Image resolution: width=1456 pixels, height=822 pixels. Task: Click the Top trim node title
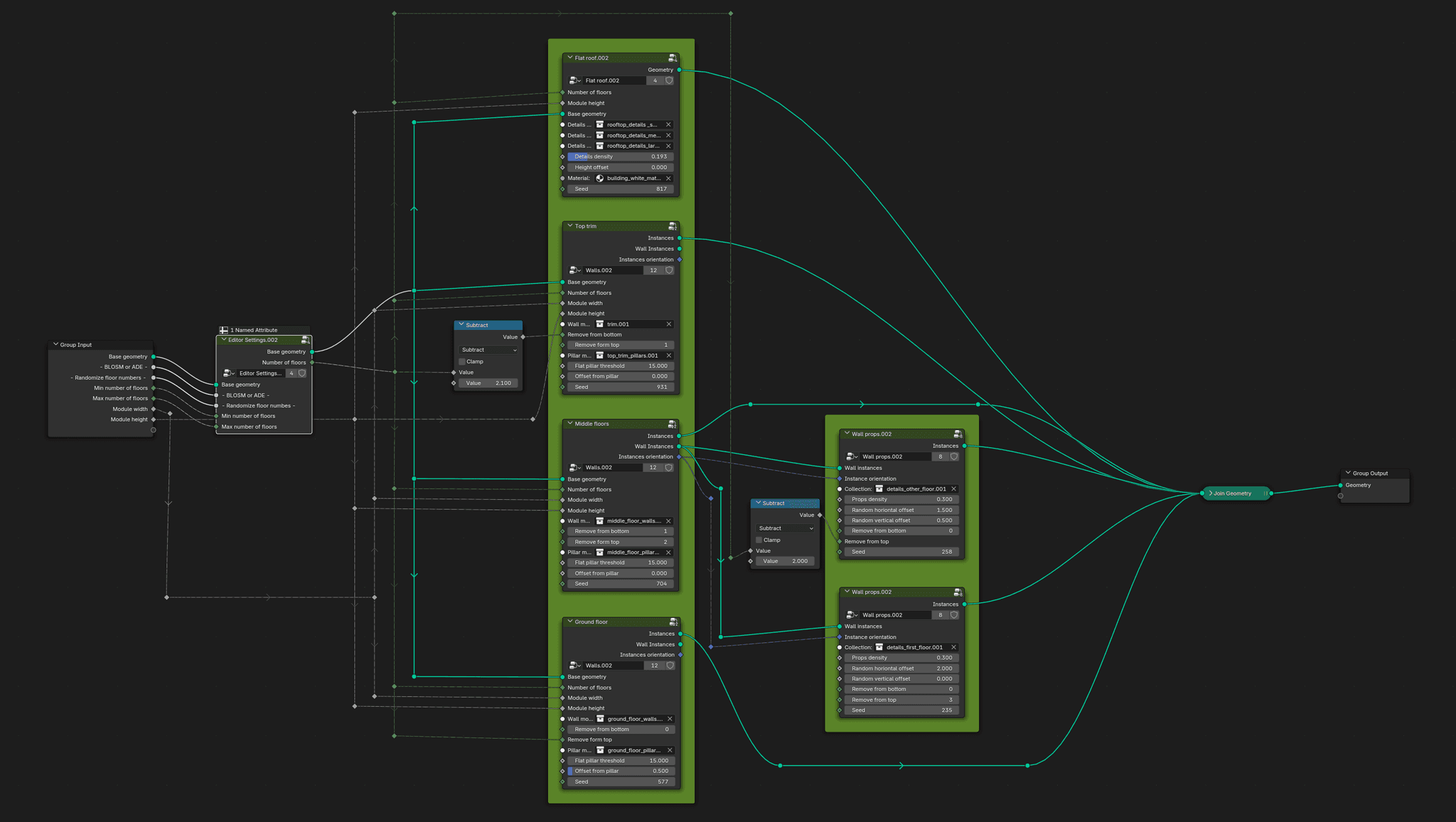coord(586,226)
